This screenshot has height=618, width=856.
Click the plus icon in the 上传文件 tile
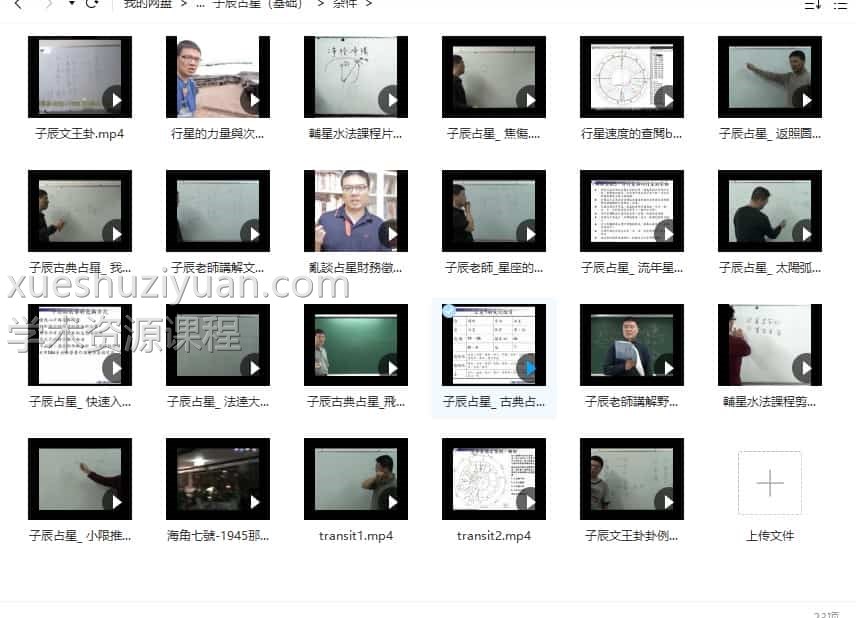click(x=769, y=482)
